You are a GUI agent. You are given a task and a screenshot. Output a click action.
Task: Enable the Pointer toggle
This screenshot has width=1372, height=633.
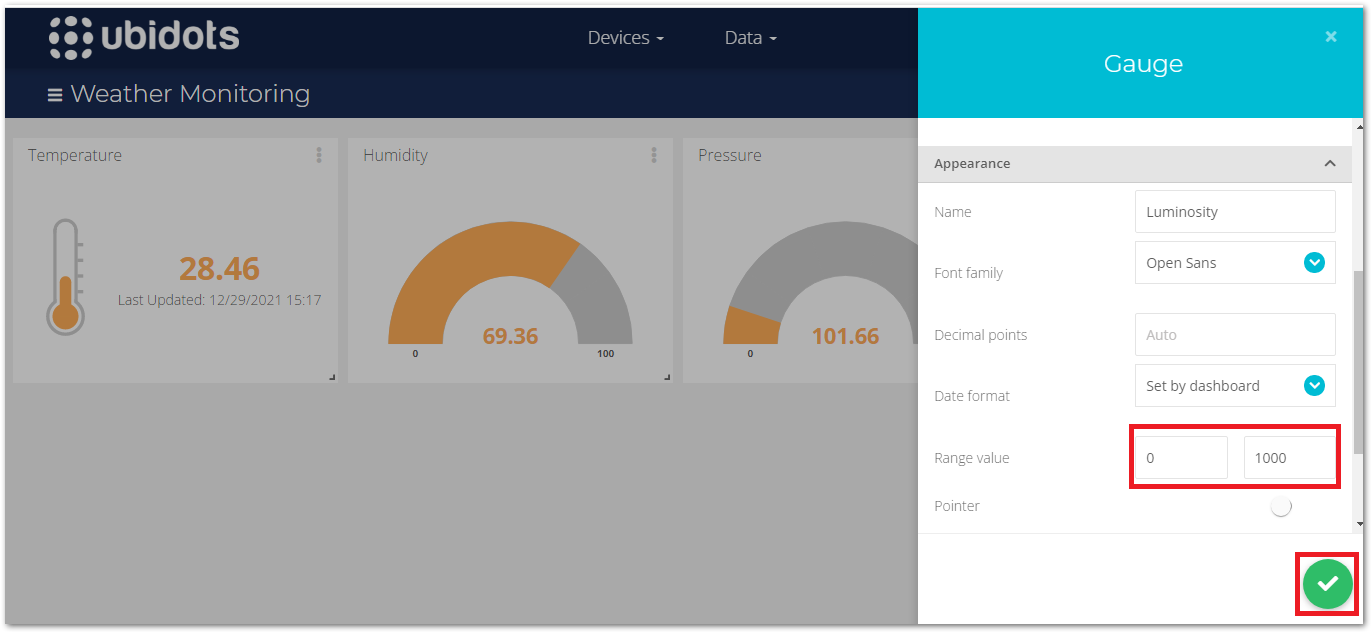[x=1281, y=507]
